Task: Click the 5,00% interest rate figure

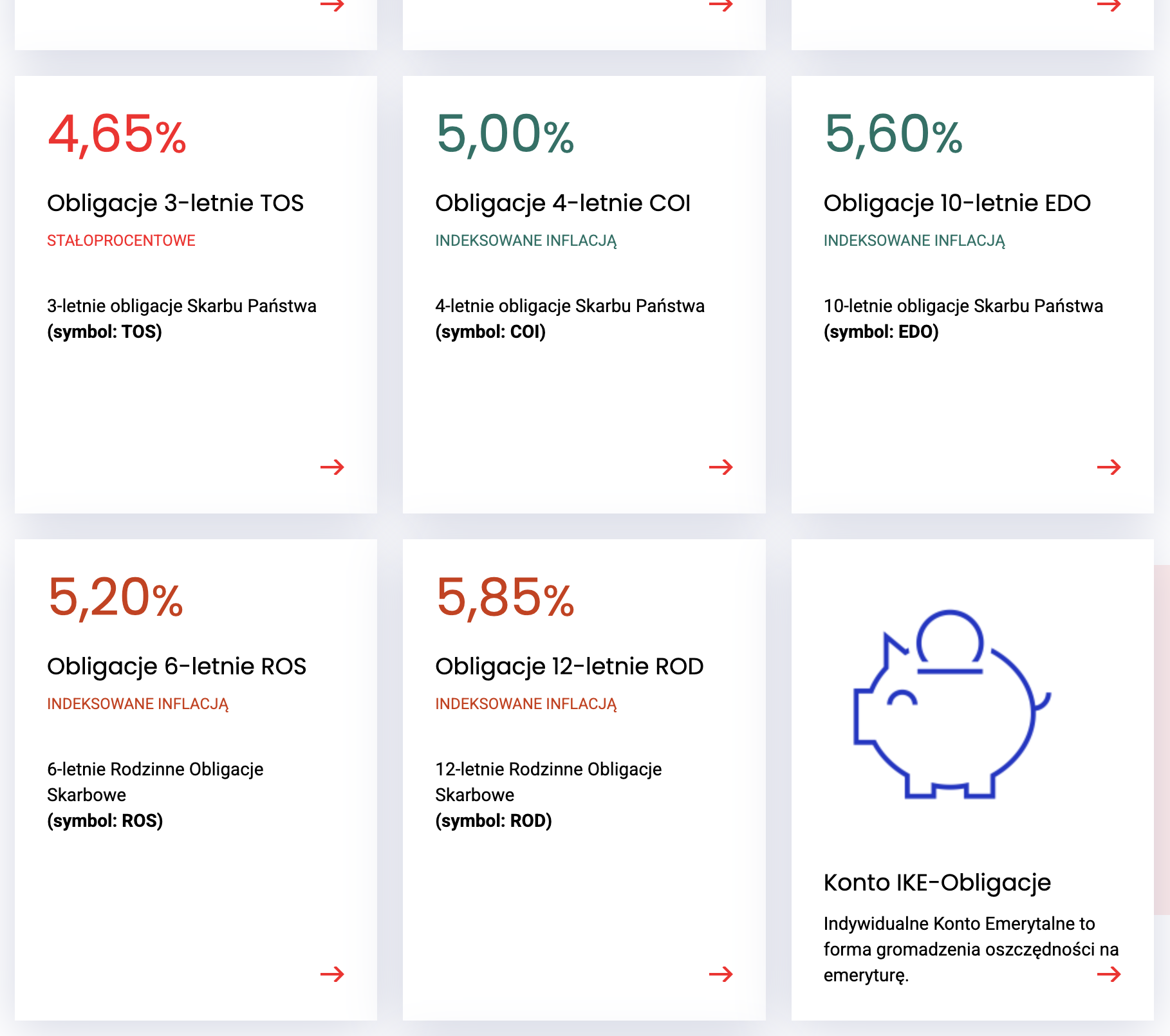Action: pos(505,134)
